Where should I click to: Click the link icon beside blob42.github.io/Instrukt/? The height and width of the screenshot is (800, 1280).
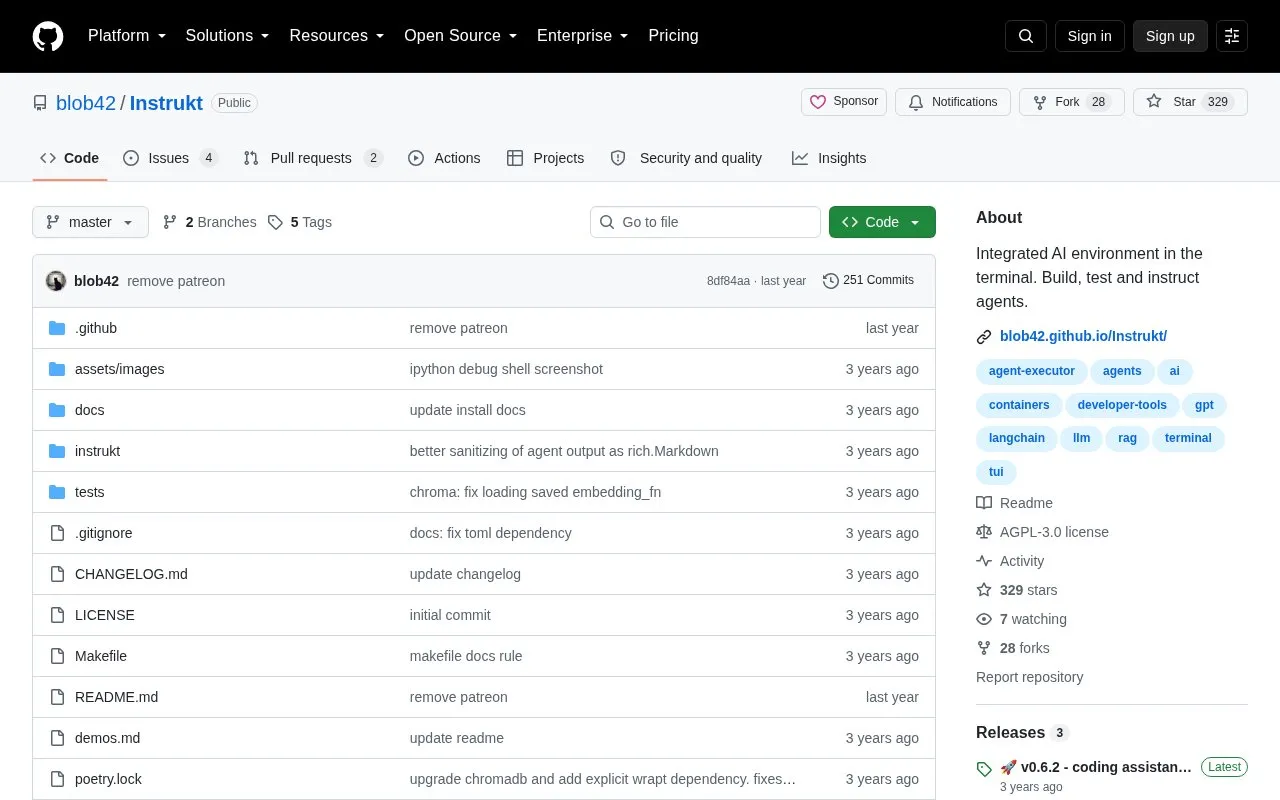click(984, 337)
